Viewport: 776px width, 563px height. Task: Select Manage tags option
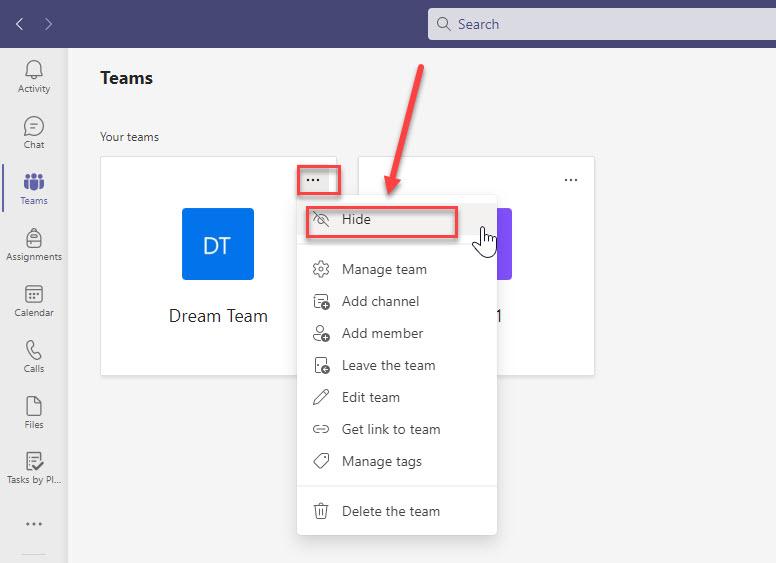pyautogui.click(x=397, y=461)
